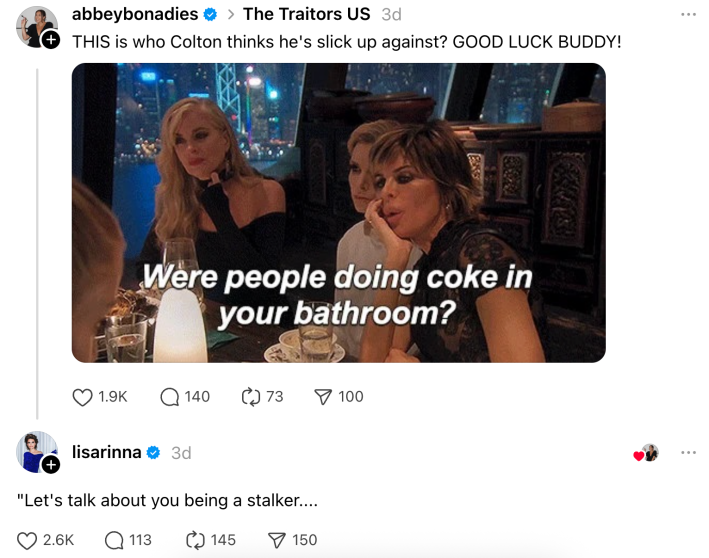Image resolution: width=709 pixels, height=558 pixels.
Task: Click abbeybonadies' profile avatar
Action: (x=37, y=26)
